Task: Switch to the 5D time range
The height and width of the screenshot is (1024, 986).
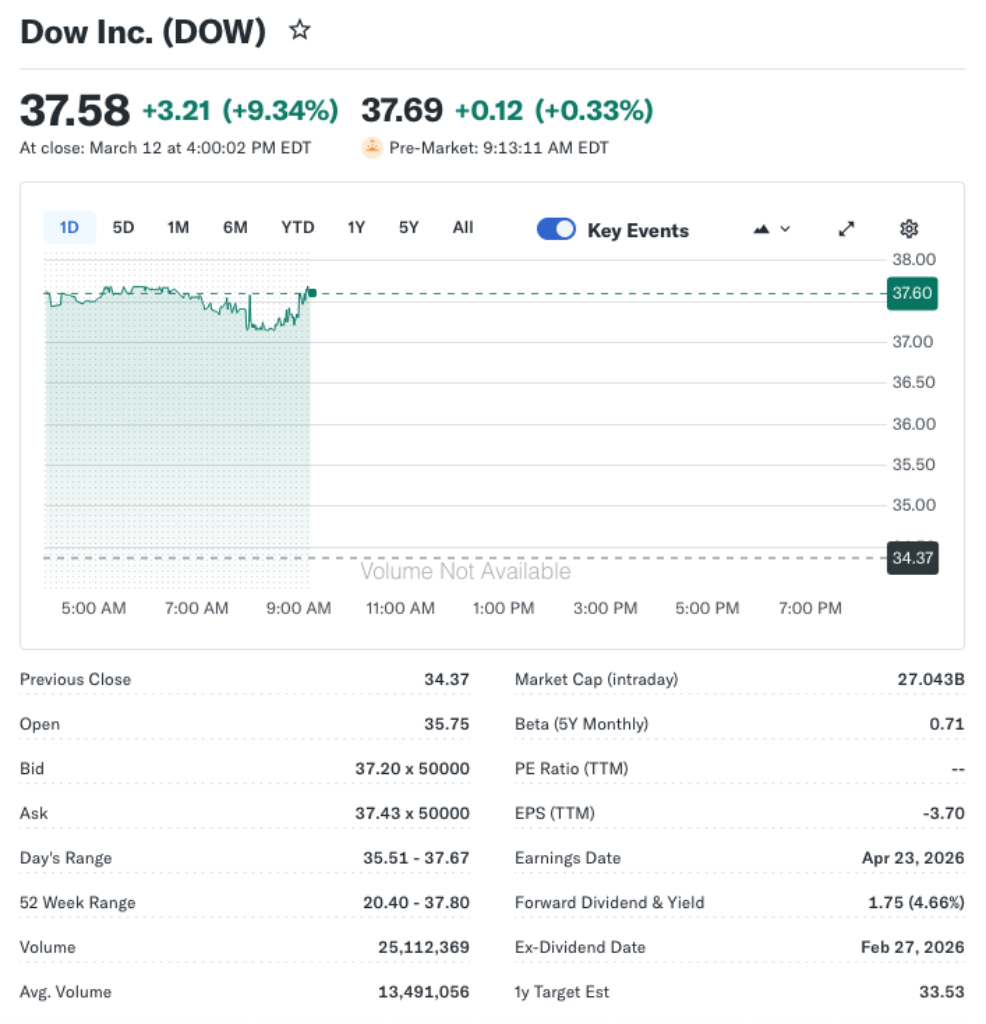Action: 123,227
